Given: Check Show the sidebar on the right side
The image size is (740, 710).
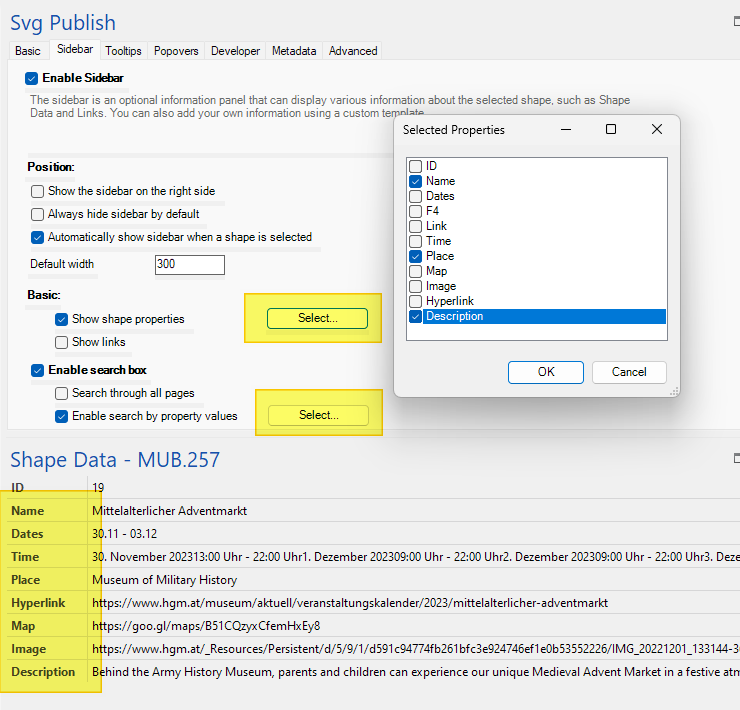Looking at the screenshot, I should click(x=37, y=191).
